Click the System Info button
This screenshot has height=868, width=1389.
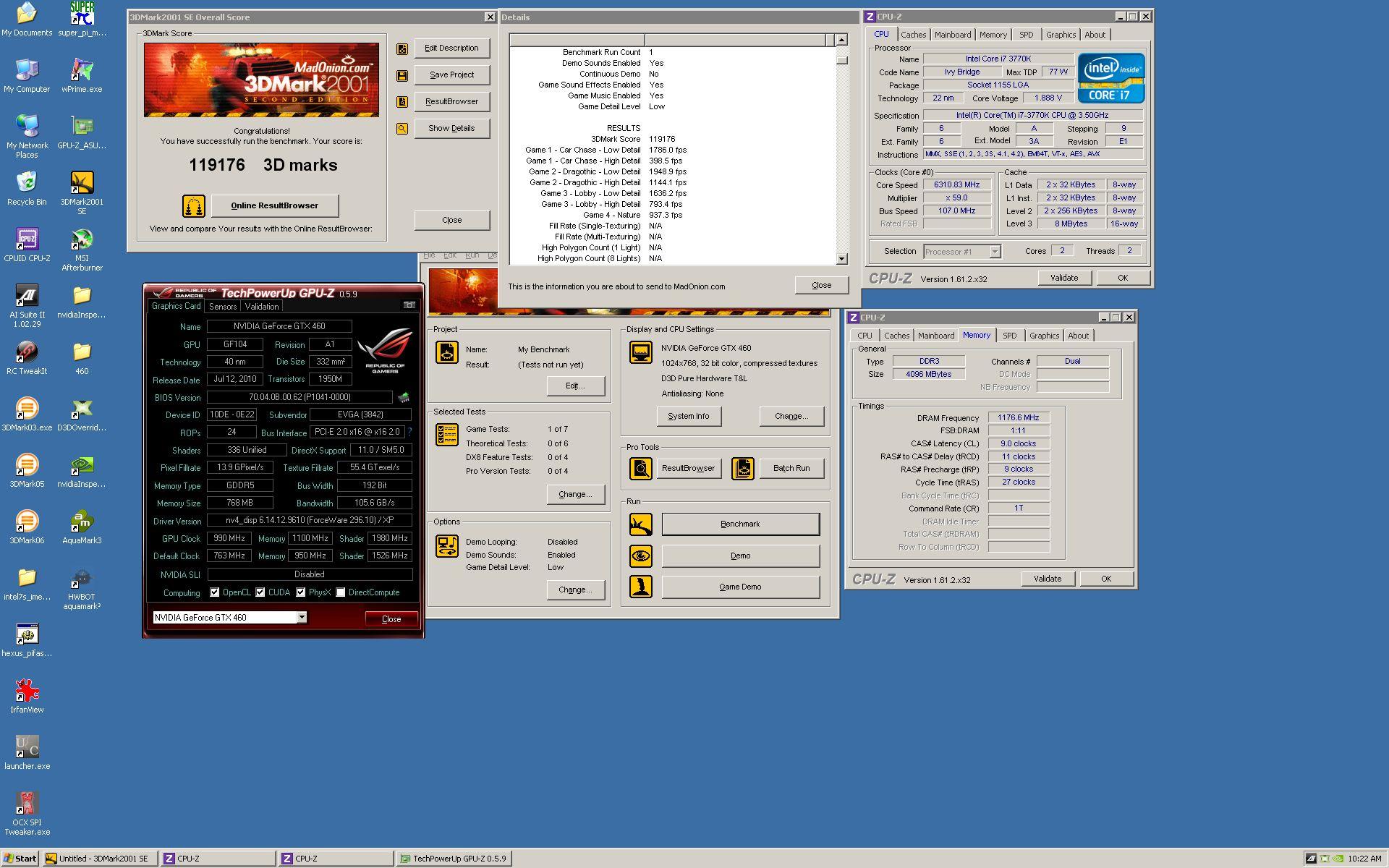coord(688,417)
